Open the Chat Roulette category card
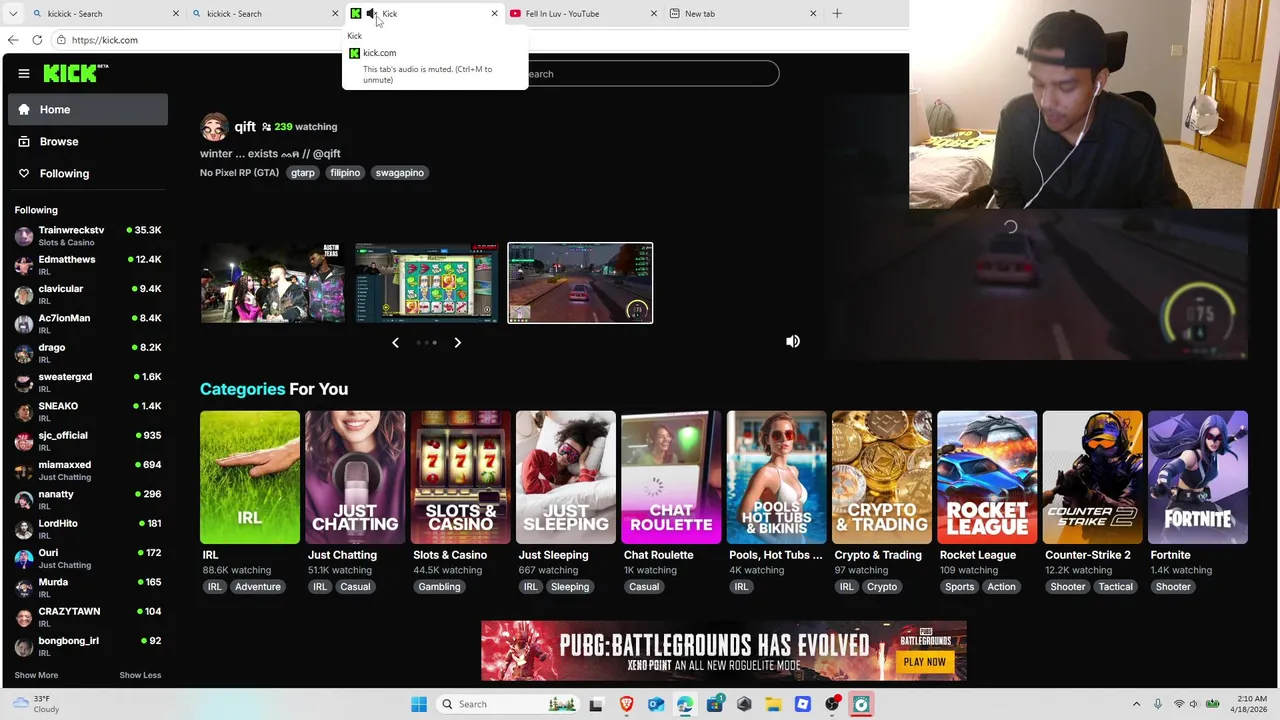 671,477
